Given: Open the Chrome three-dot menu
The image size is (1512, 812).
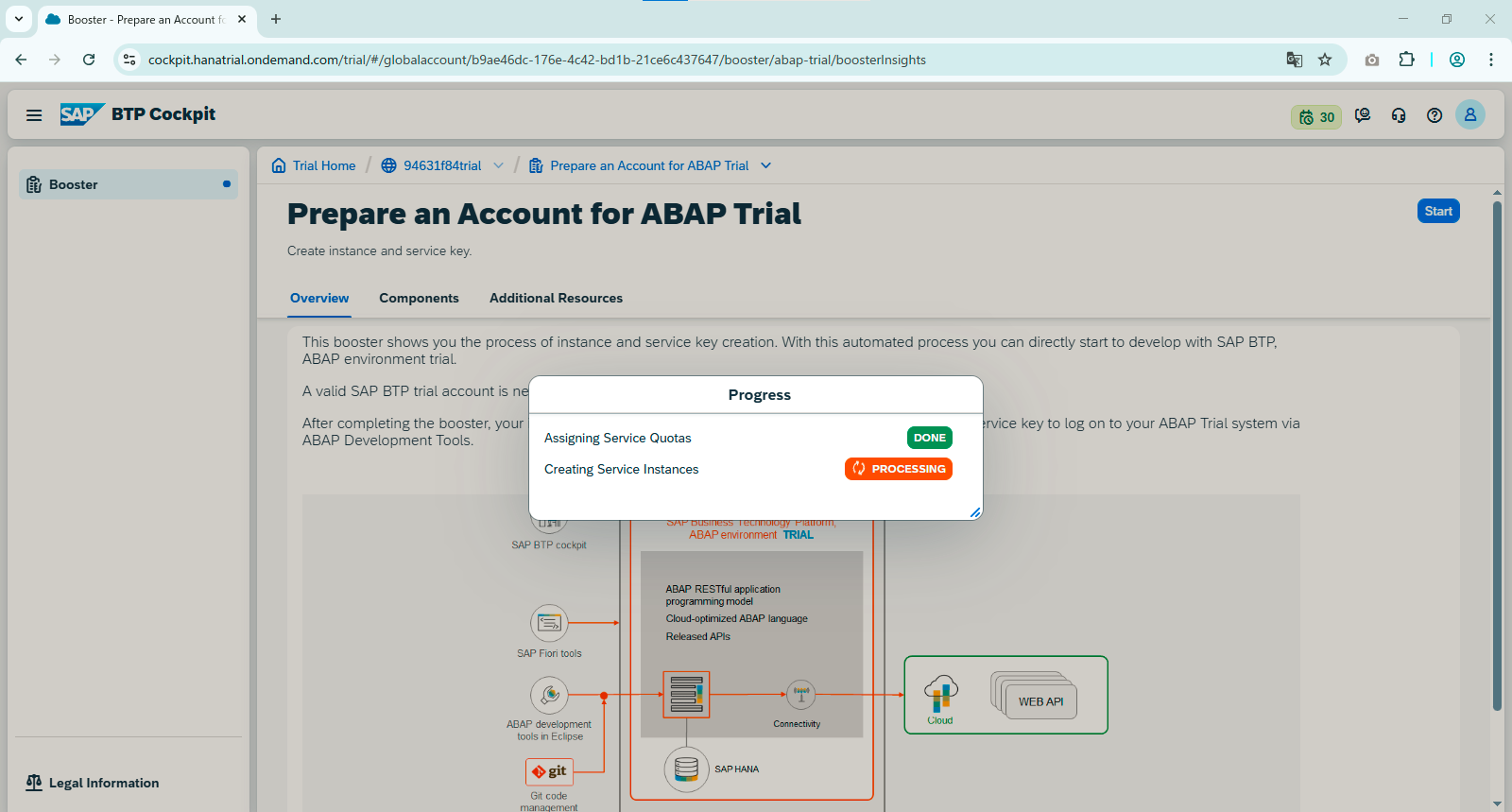Looking at the screenshot, I should (1491, 60).
